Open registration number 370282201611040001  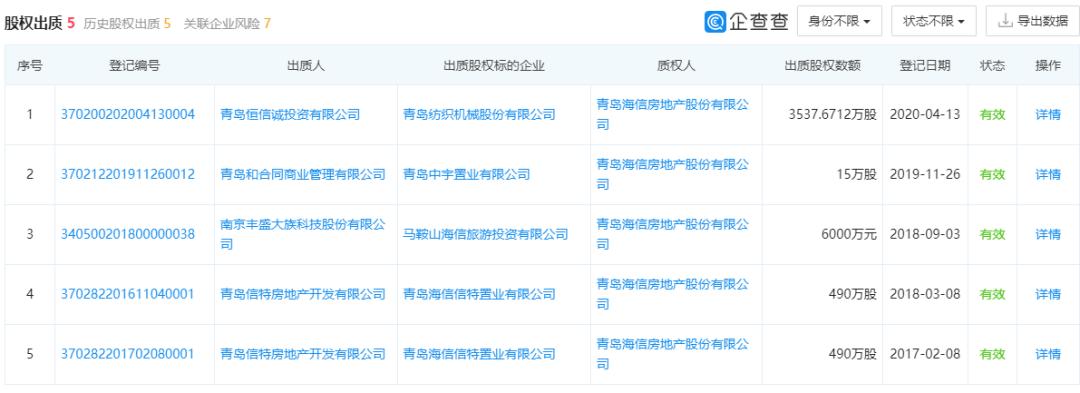coord(128,295)
